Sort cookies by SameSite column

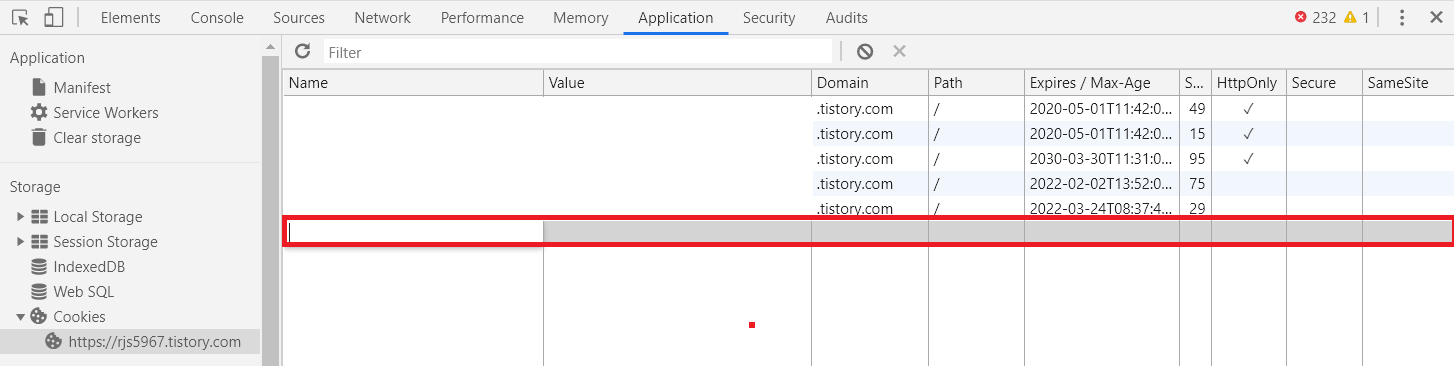click(1407, 83)
